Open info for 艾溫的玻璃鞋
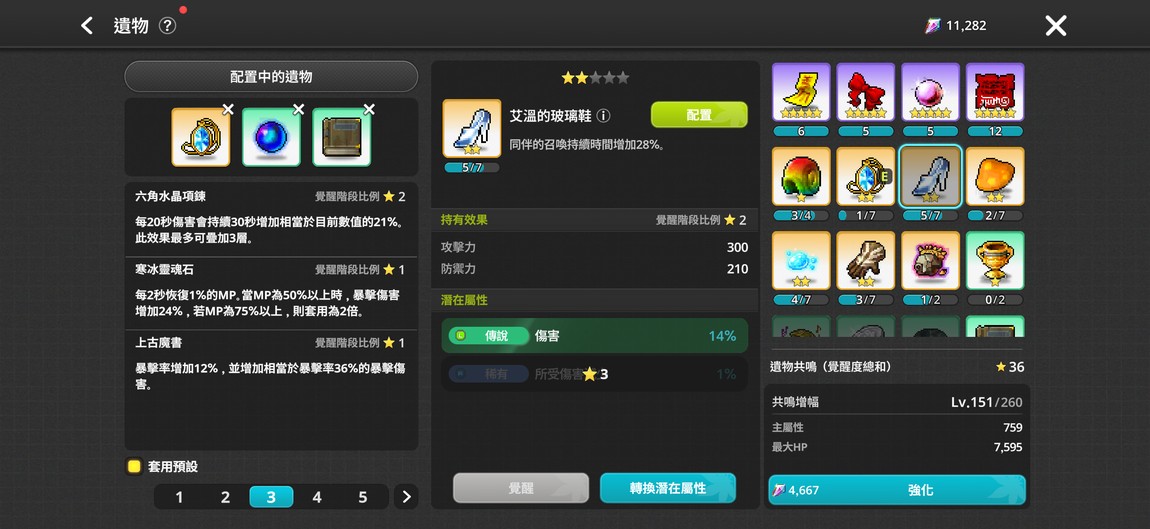This screenshot has width=1150, height=529. [x=603, y=116]
